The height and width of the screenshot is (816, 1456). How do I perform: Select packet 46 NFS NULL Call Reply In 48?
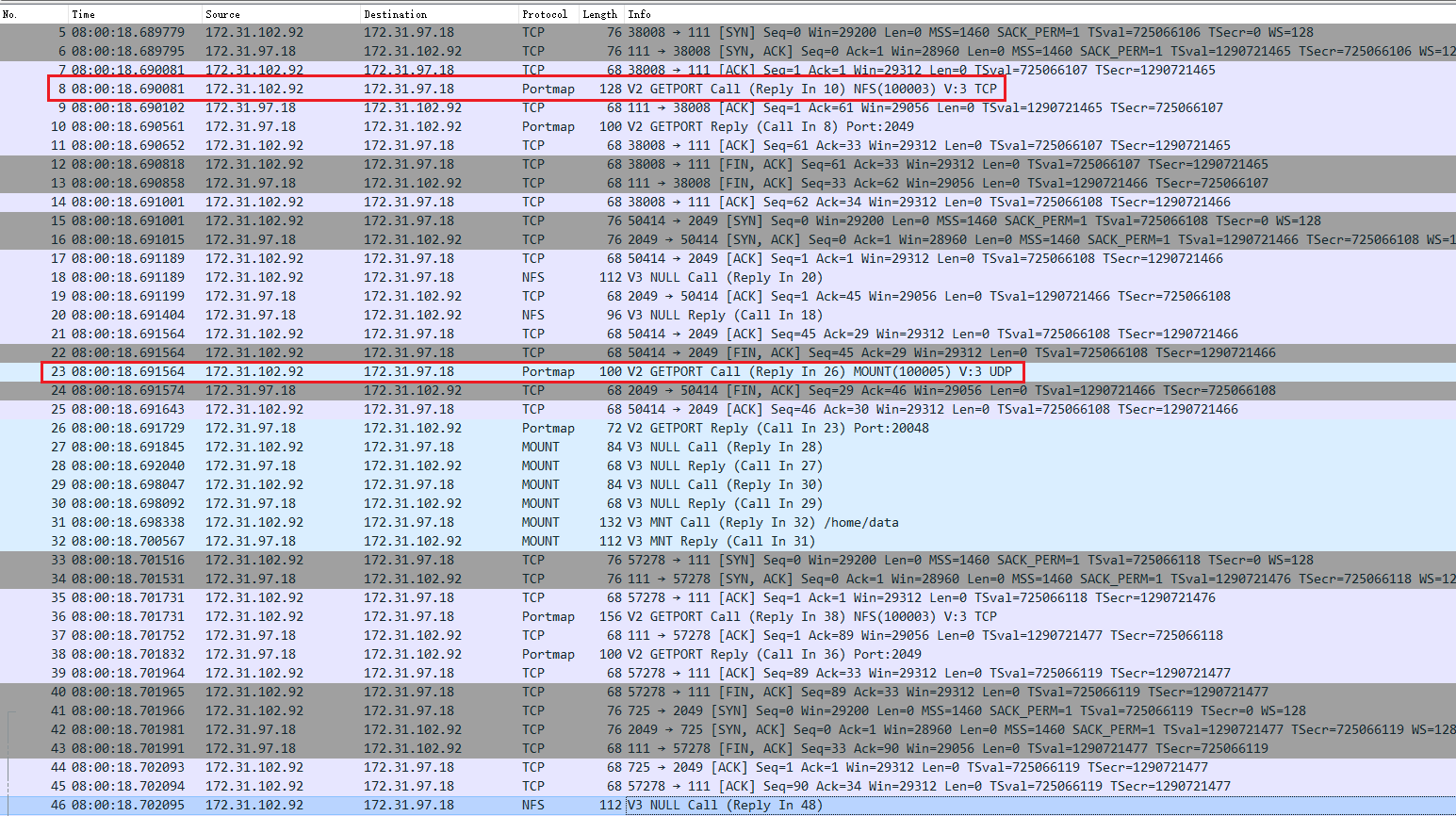[x=728, y=805]
